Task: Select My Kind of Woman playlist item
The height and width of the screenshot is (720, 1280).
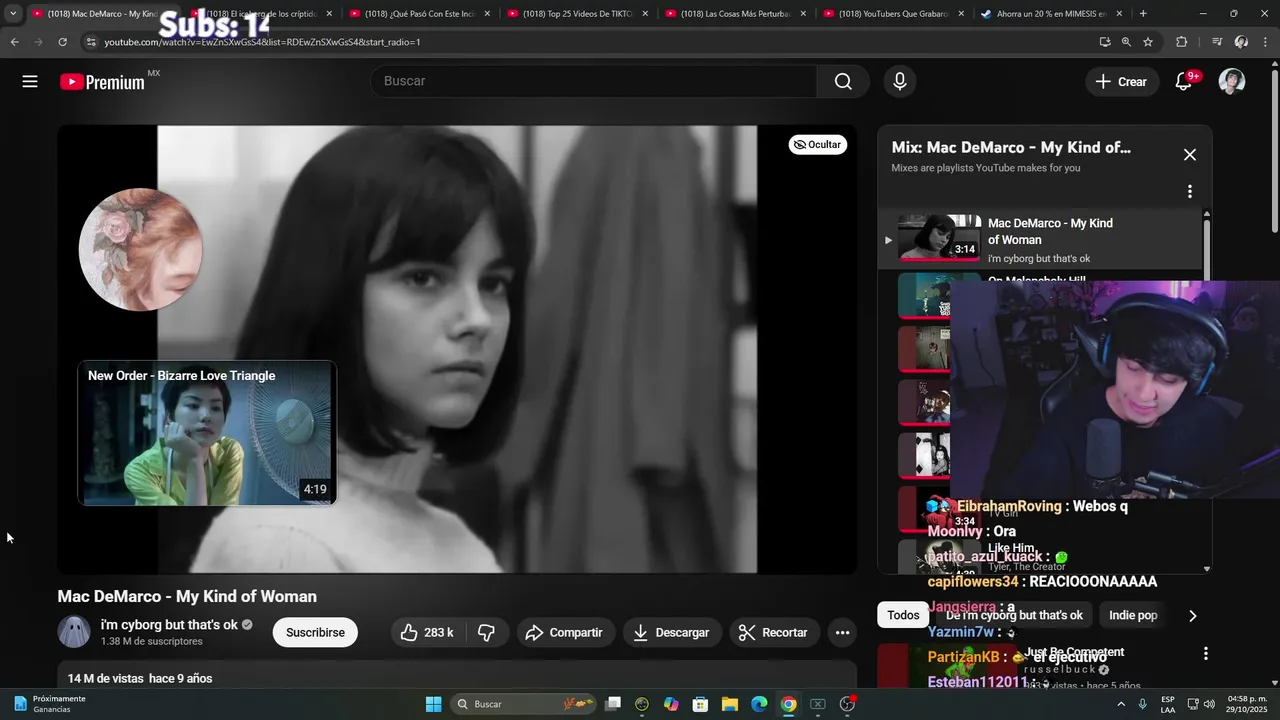Action: point(1040,240)
